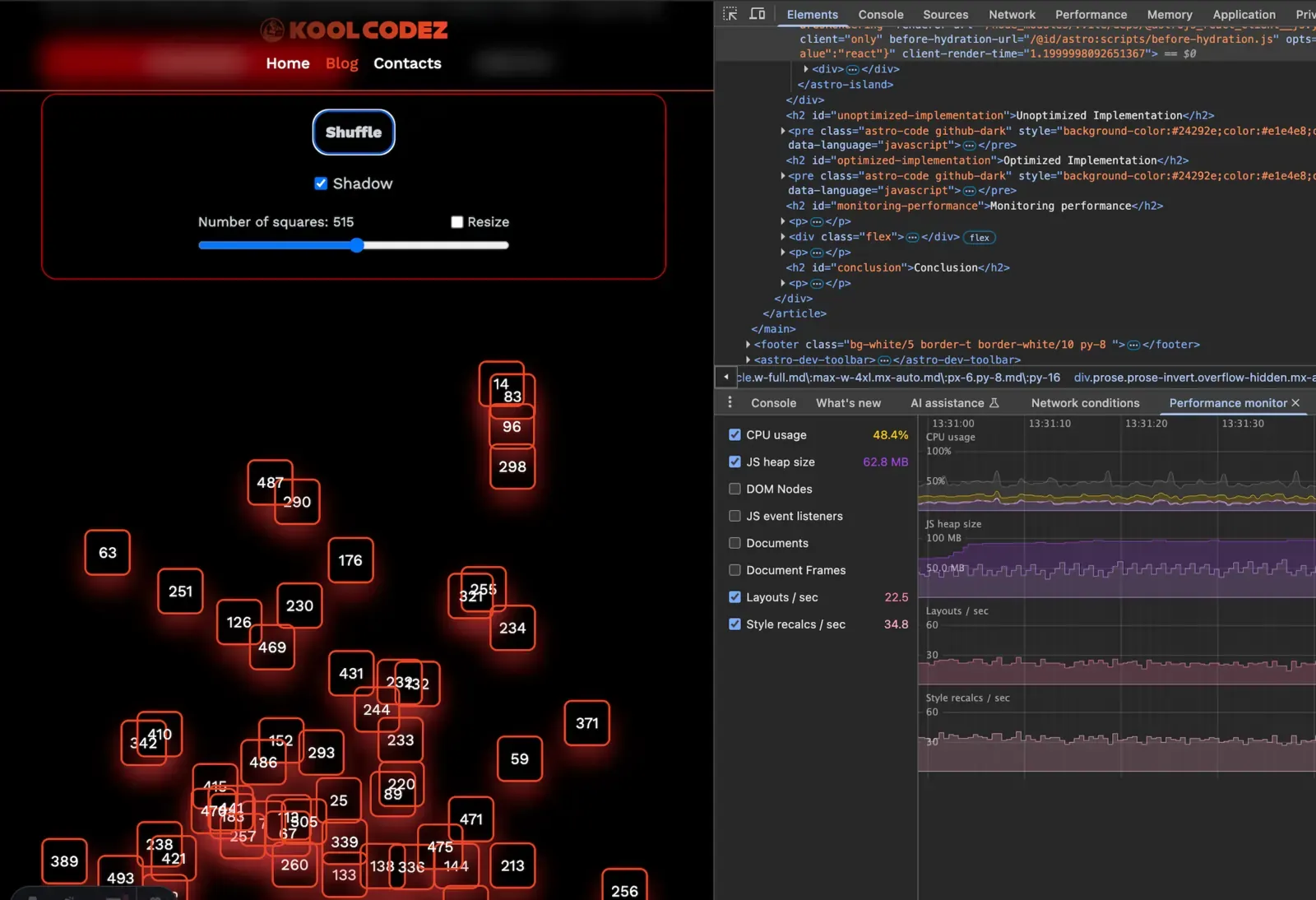Click the KOOL CODEZ logo

coord(354,30)
